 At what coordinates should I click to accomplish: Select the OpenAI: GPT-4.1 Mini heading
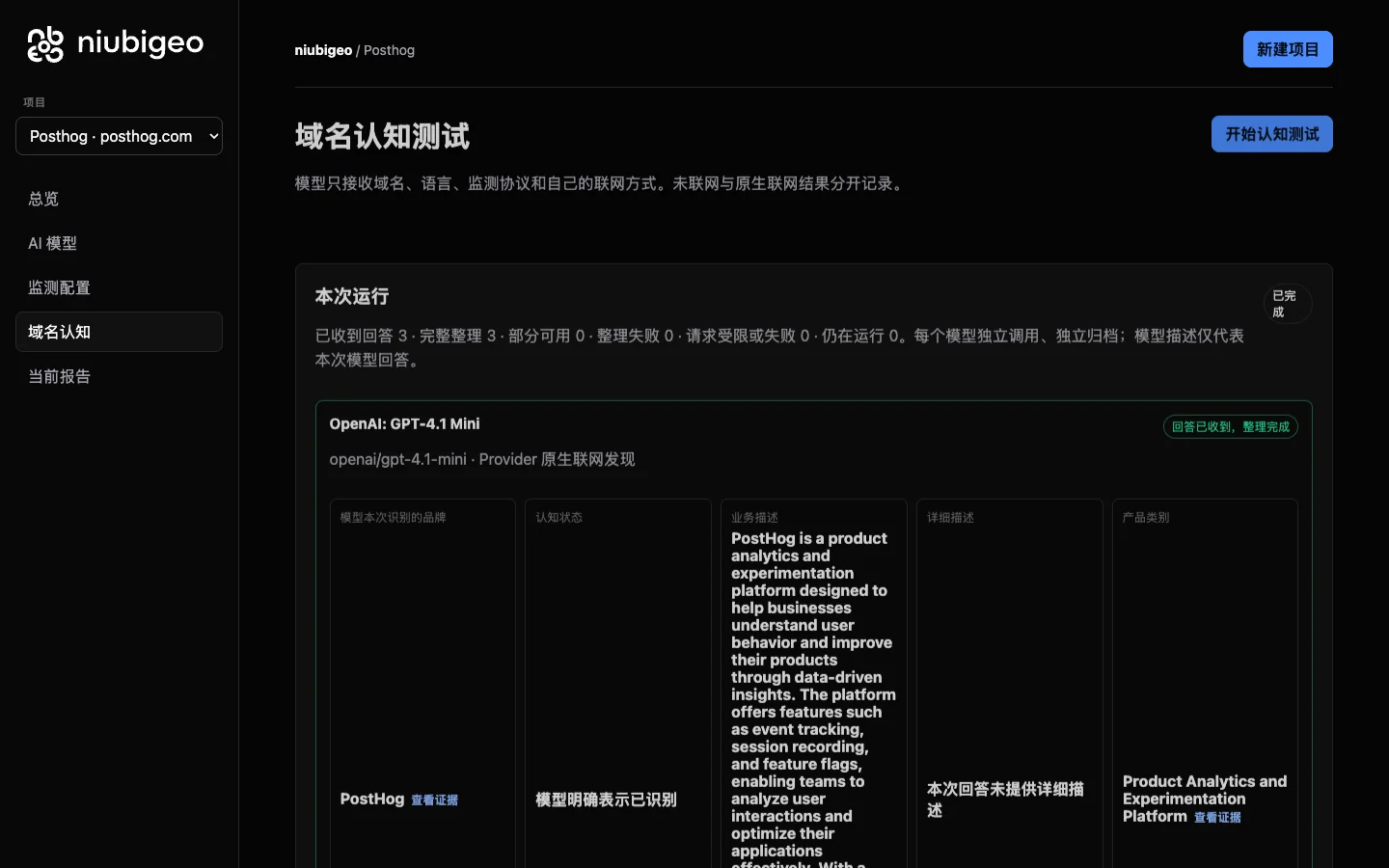click(404, 423)
